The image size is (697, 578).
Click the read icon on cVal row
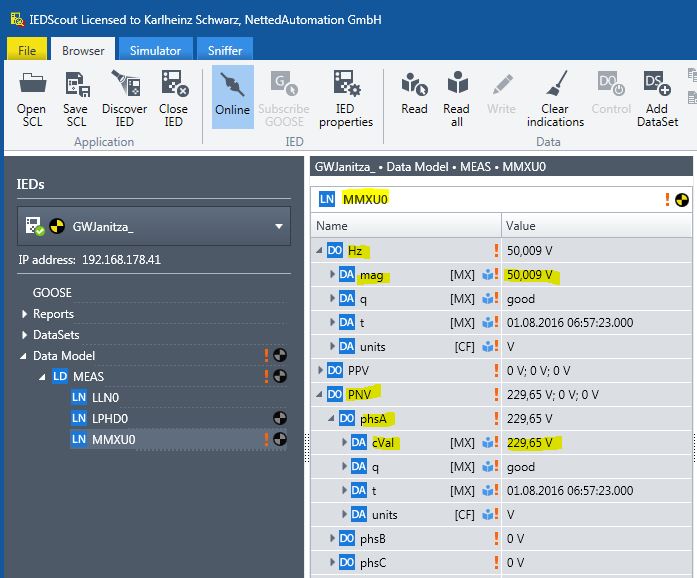(x=488, y=442)
